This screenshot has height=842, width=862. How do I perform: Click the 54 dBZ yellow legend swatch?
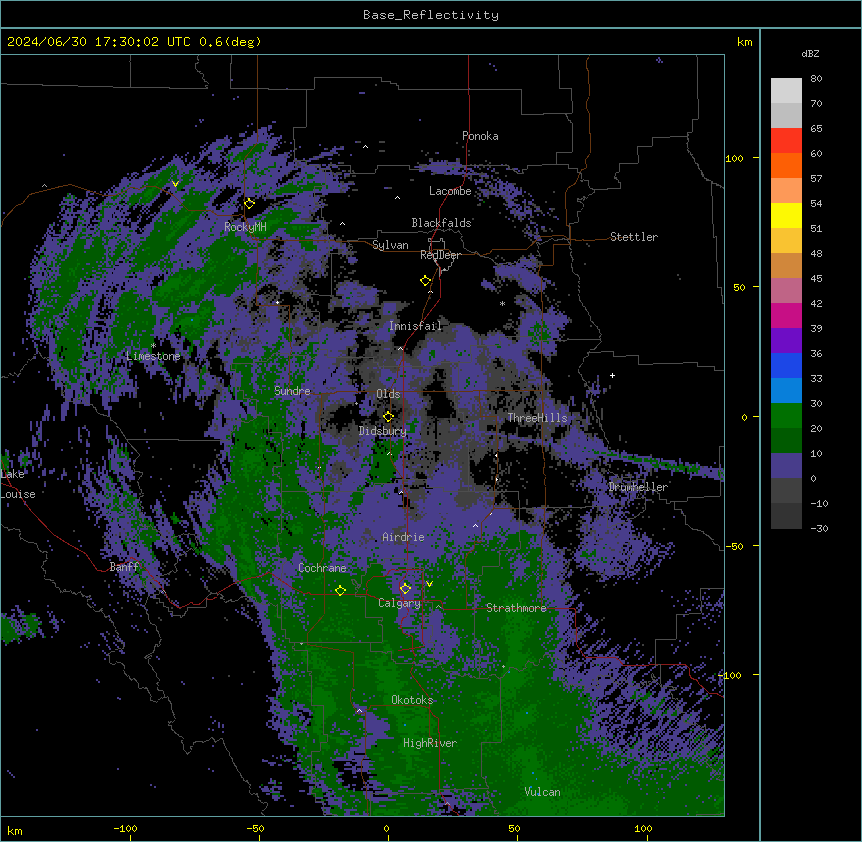point(786,215)
